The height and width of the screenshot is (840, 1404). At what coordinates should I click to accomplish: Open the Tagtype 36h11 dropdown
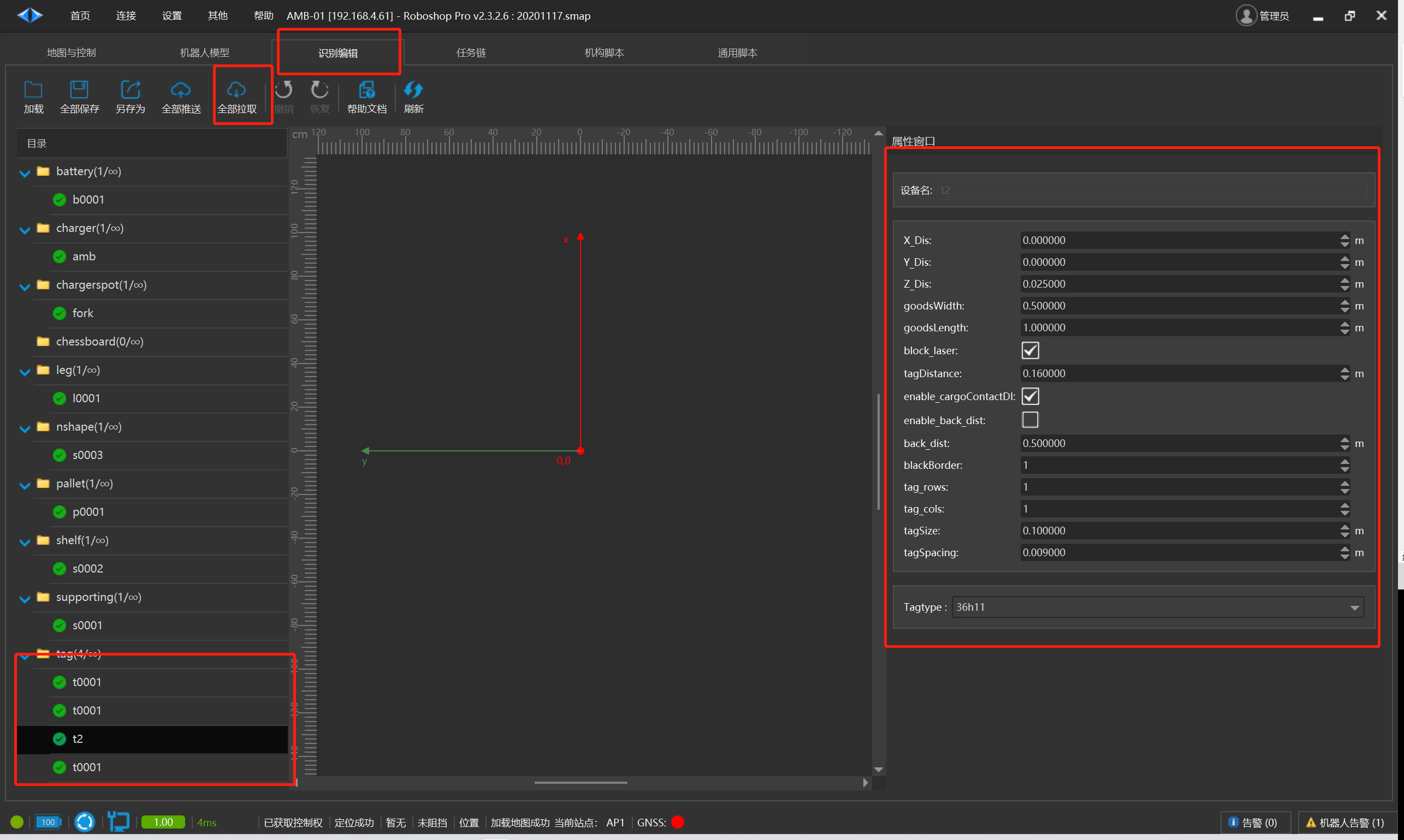coord(1157,607)
